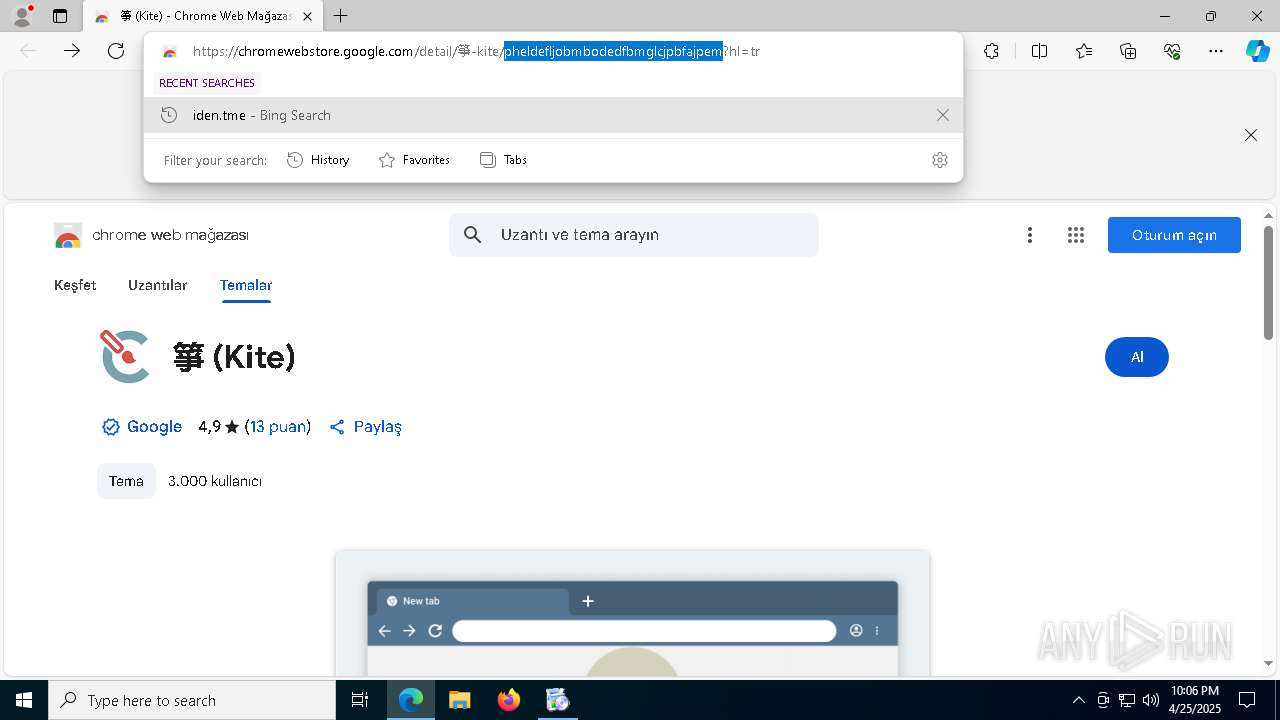Select the iden.tme Bing Search suggestion
The width and height of the screenshot is (1280, 720).
(x=553, y=115)
